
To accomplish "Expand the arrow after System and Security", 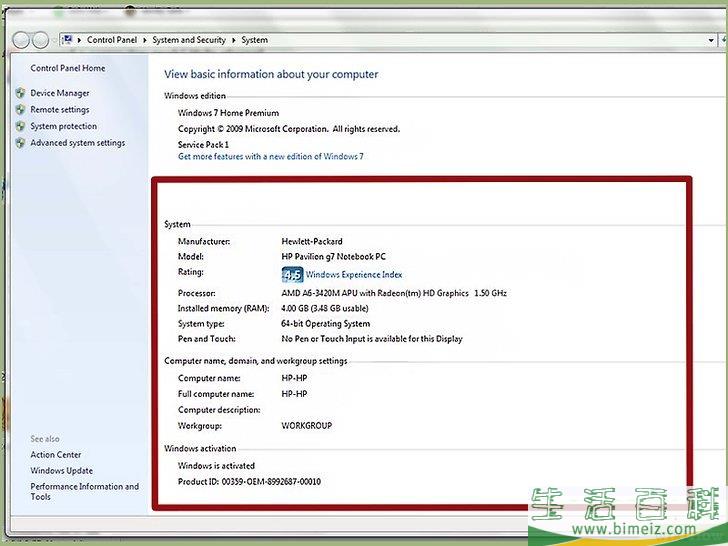I will pyautogui.click(x=234, y=40).
